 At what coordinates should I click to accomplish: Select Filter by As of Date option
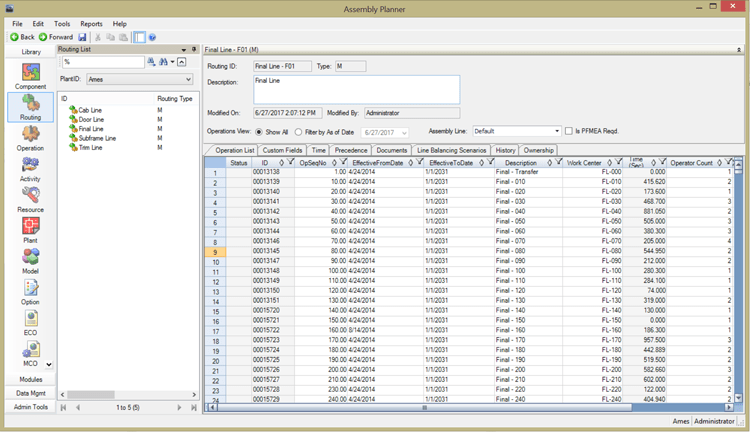click(x=299, y=132)
